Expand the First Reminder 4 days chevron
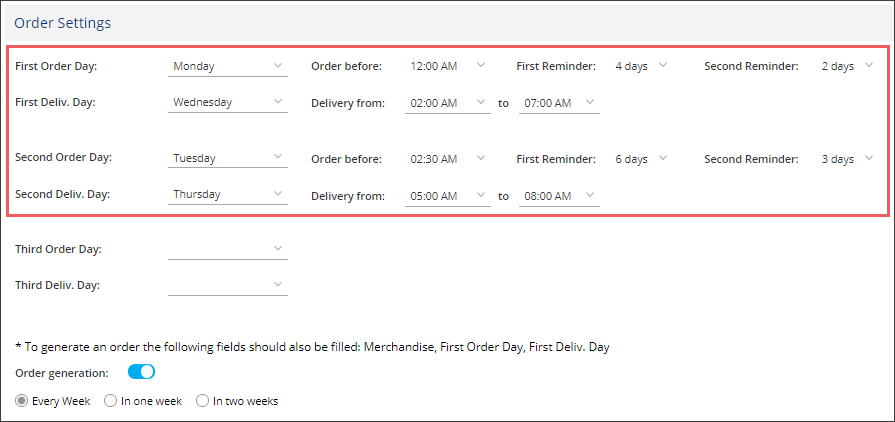Viewport: 895px width, 422px height. point(662,65)
